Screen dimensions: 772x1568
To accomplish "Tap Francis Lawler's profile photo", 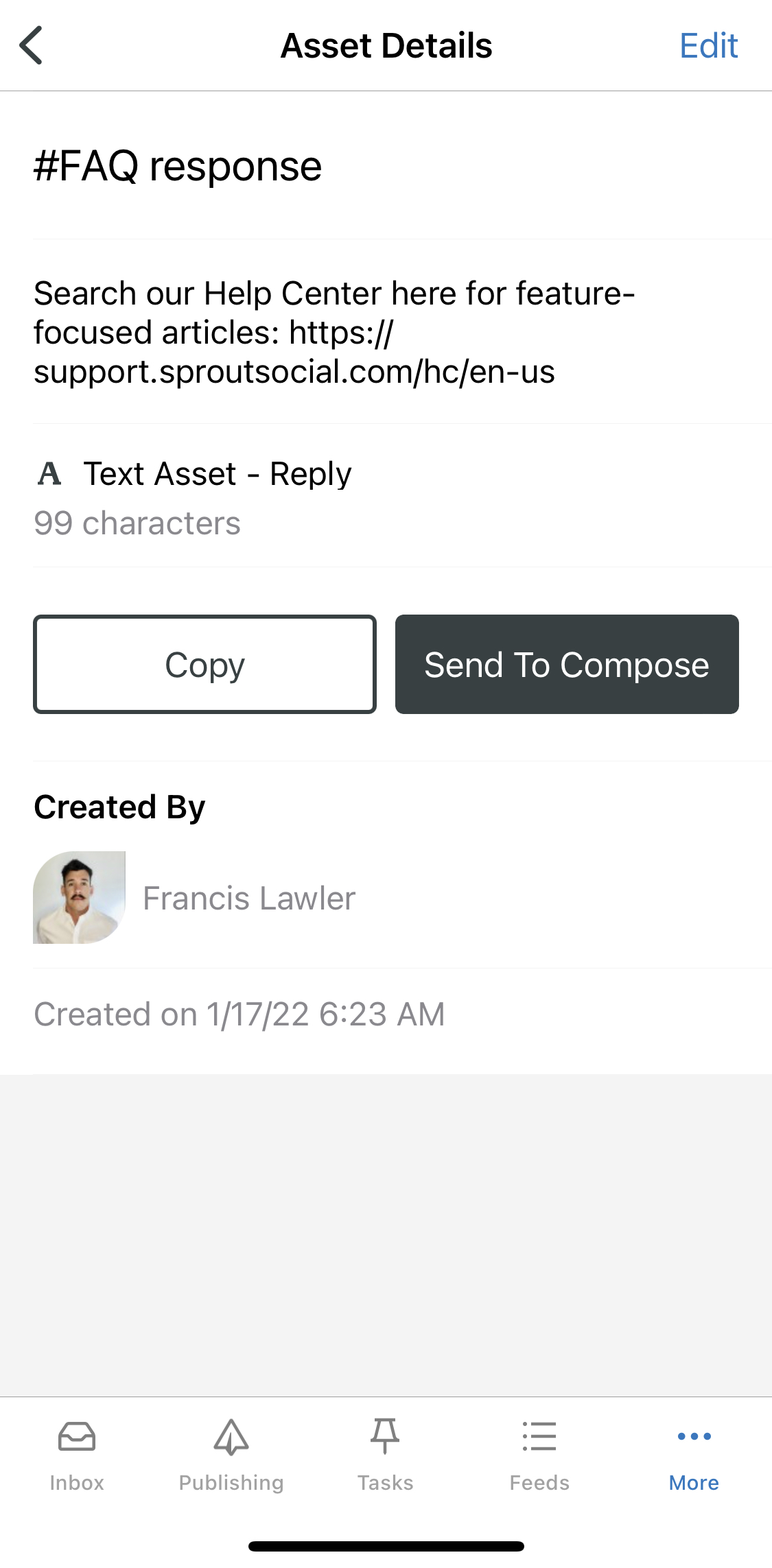I will pyautogui.click(x=79, y=897).
